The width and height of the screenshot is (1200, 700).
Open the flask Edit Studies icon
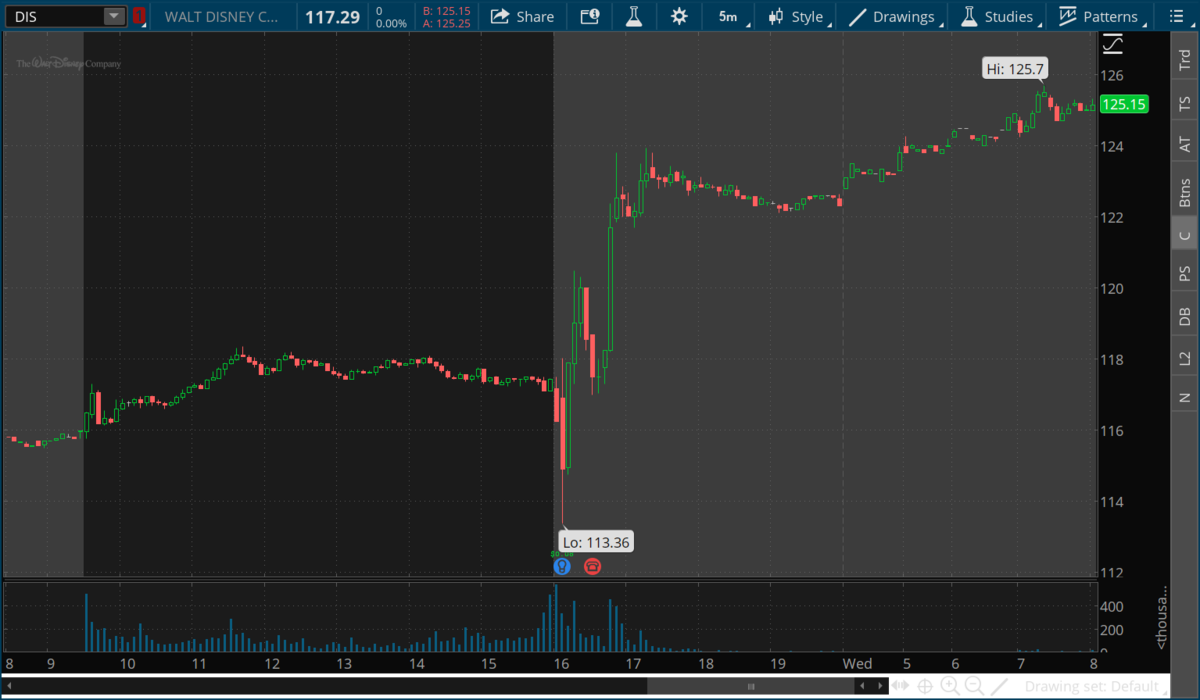point(633,16)
